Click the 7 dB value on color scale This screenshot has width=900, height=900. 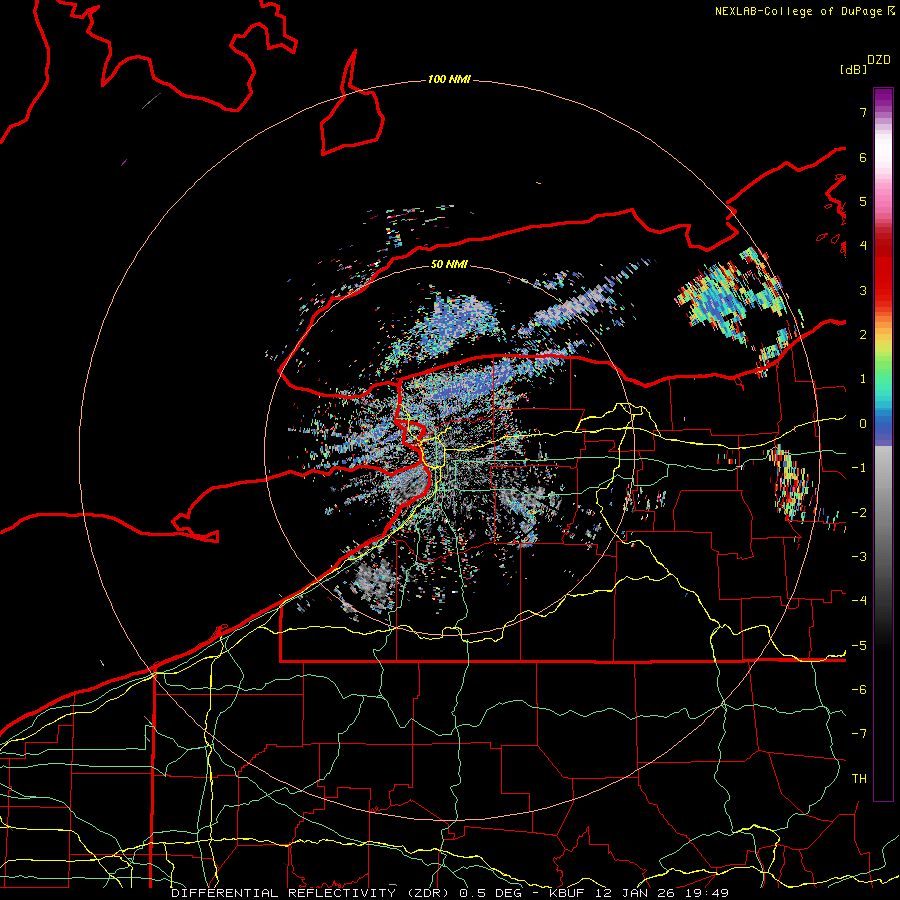point(863,112)
